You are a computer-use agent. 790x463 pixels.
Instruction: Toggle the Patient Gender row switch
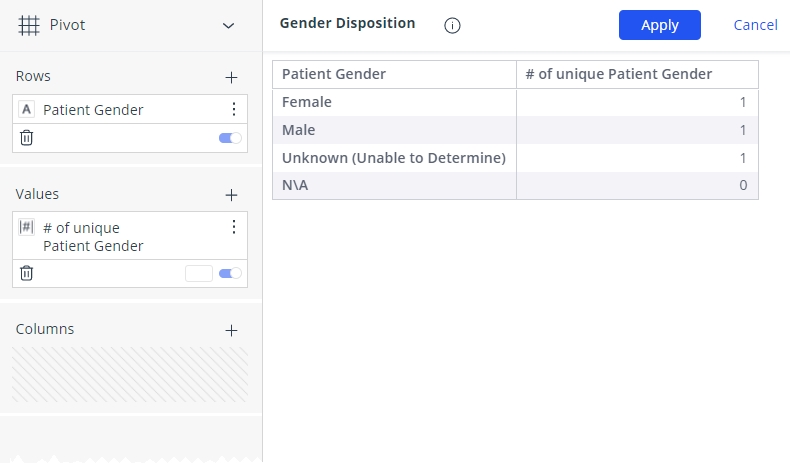pyautogui.click(x=230, y=138)
